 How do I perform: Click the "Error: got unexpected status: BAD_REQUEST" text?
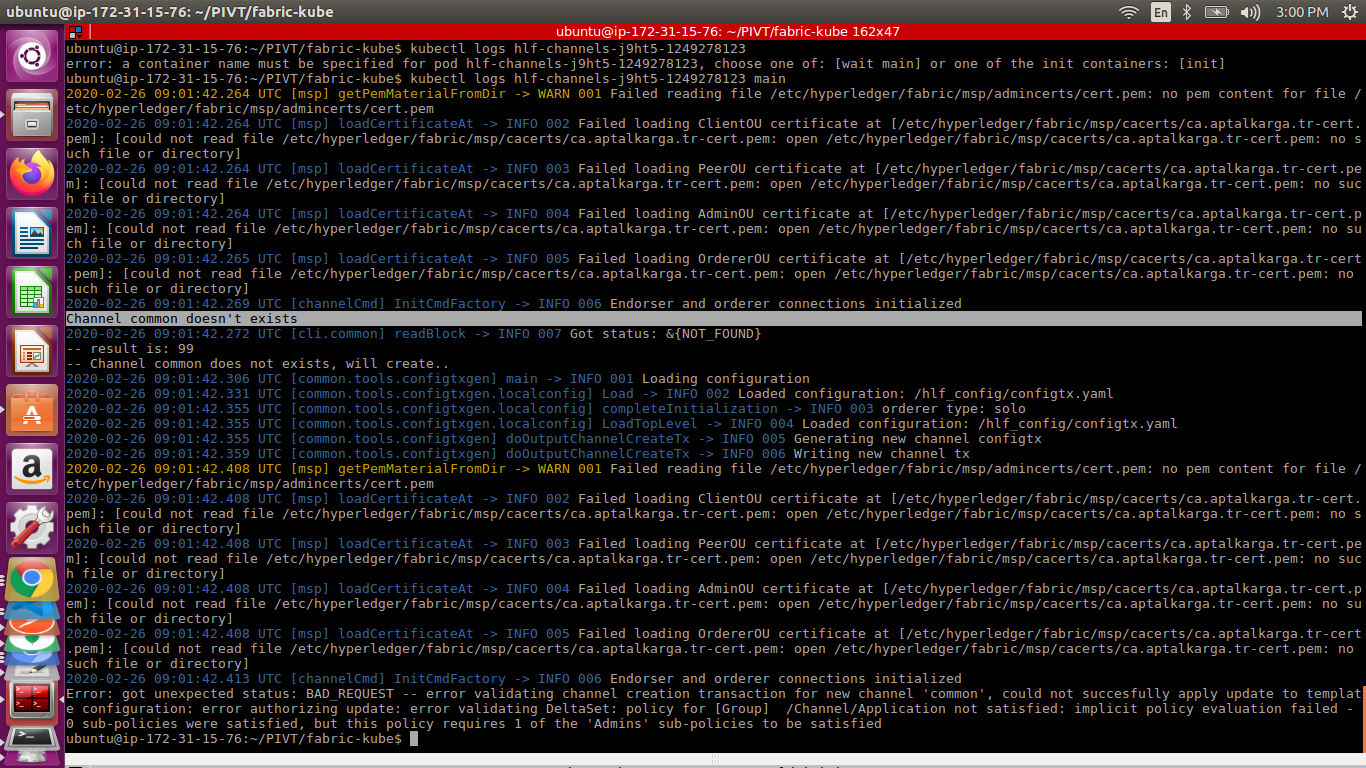230,693
